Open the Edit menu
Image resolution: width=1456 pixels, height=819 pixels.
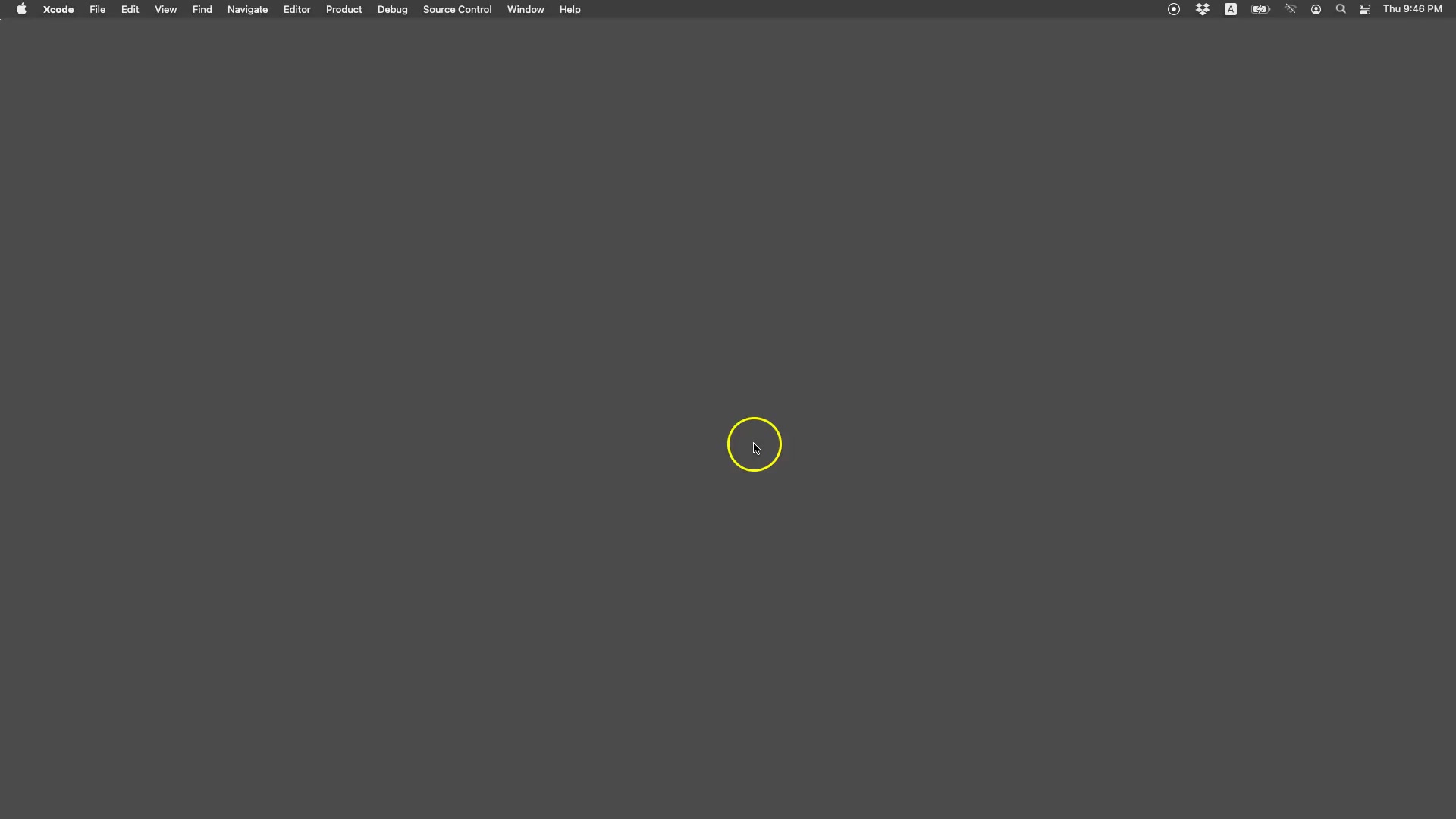coord(130,9)
